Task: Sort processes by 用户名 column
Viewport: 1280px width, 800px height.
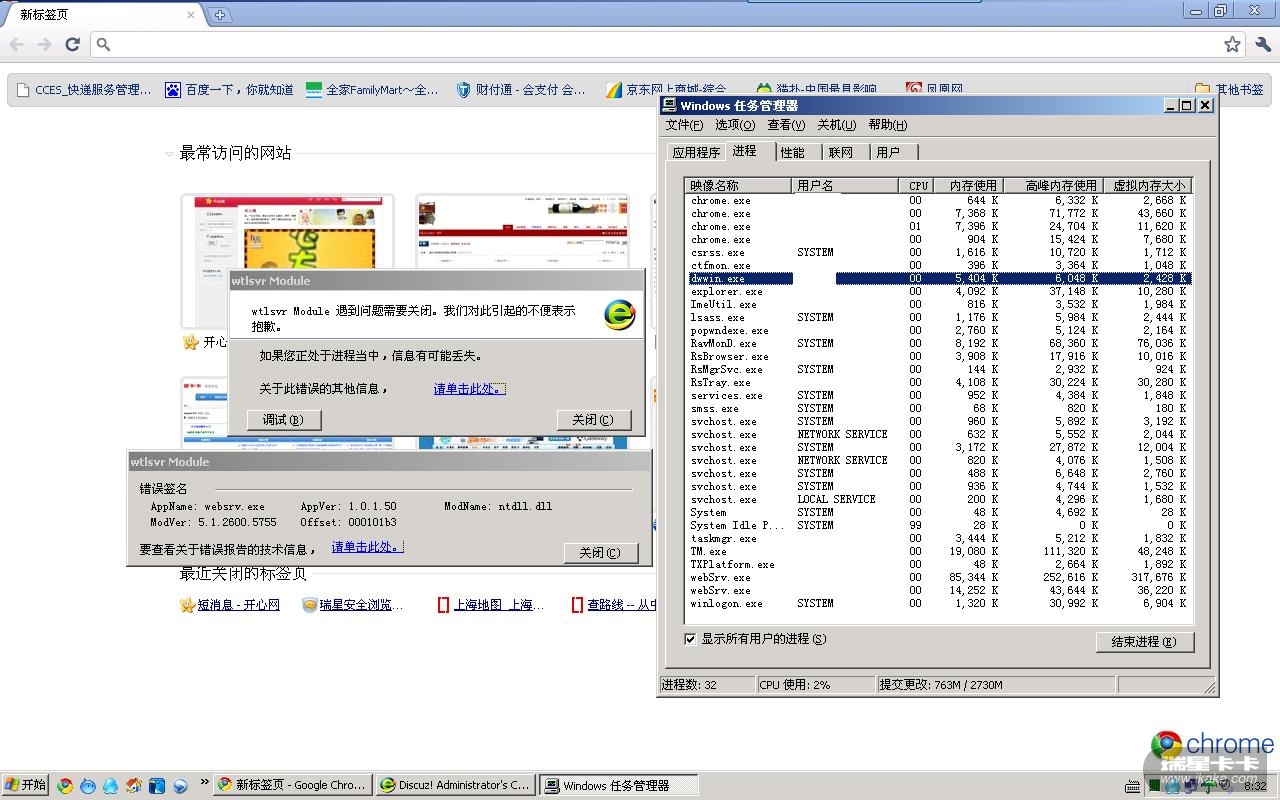Action: pos(846,185)
